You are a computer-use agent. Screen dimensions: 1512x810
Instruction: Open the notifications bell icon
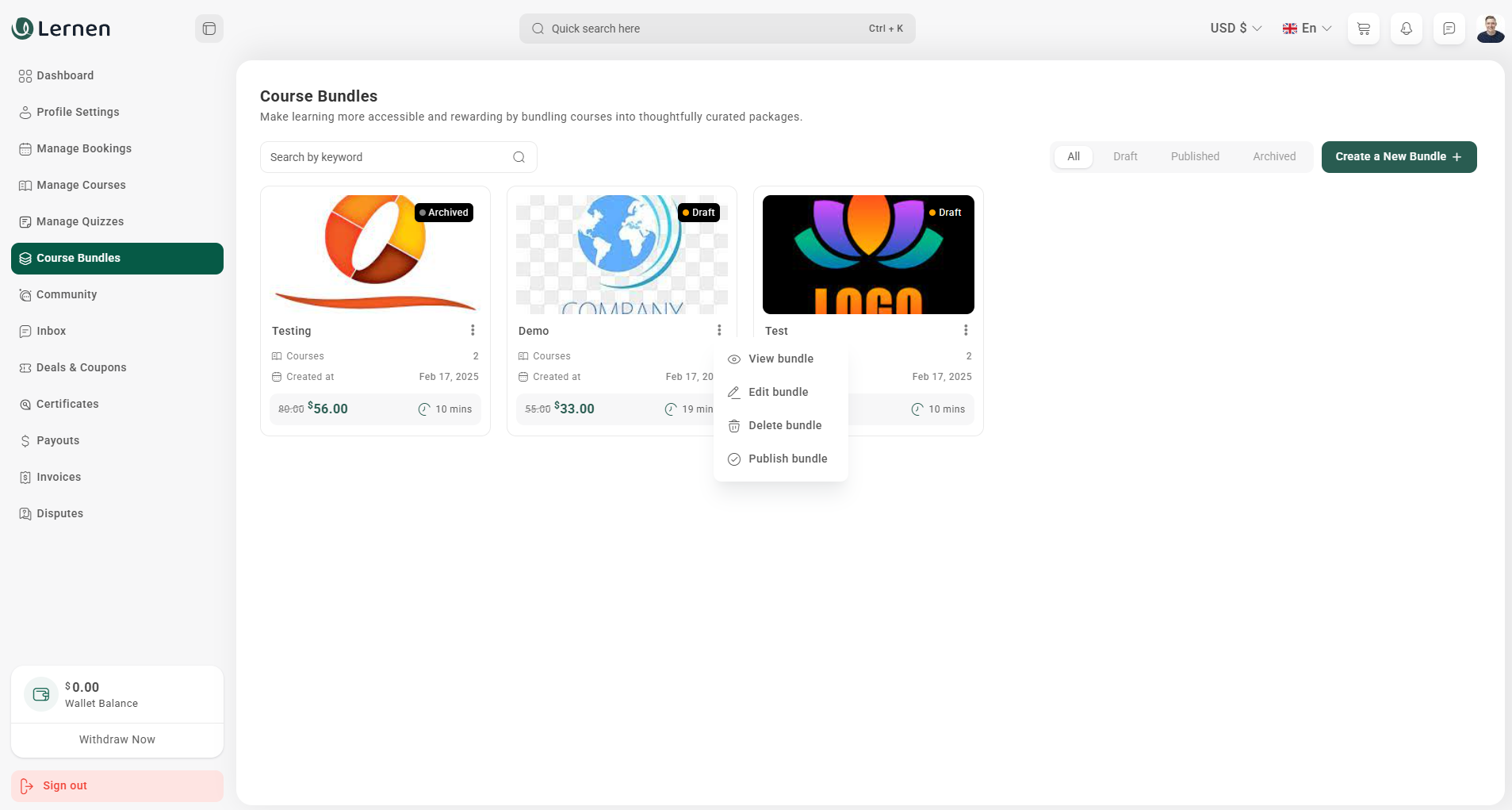tap(1405, 28)
